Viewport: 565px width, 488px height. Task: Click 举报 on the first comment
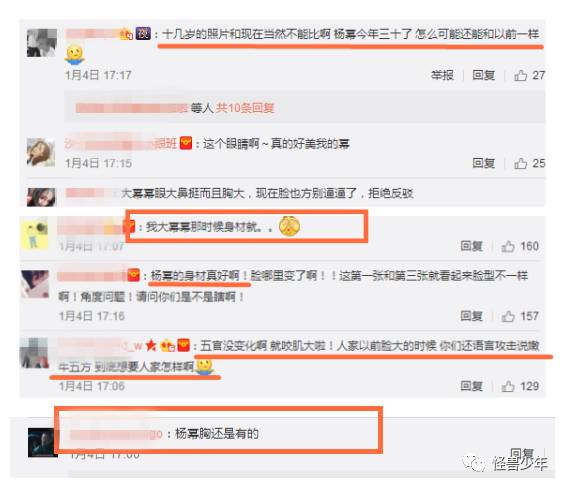(x=442, y=75)
